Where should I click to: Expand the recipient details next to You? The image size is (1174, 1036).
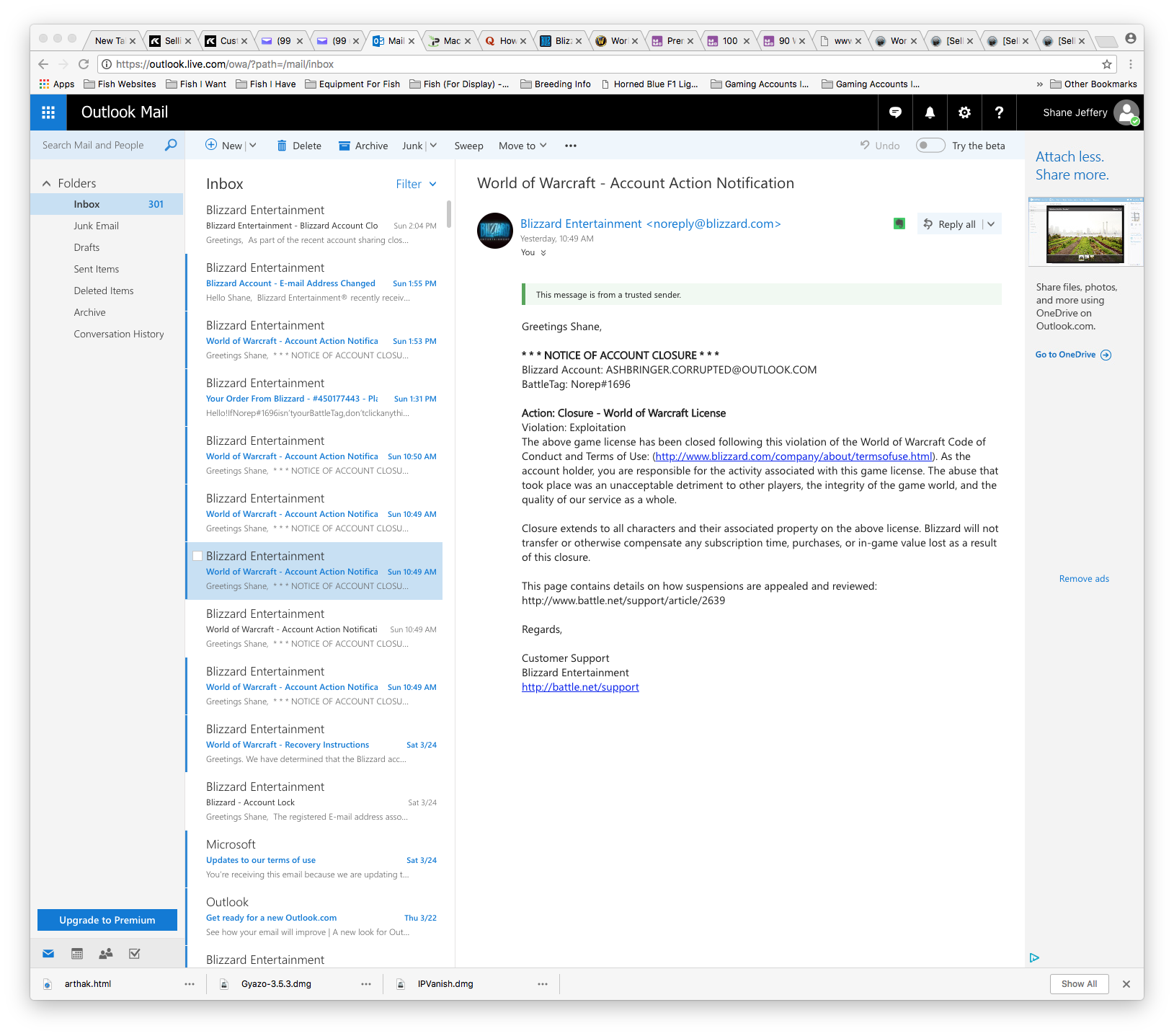tap(543, 253)
